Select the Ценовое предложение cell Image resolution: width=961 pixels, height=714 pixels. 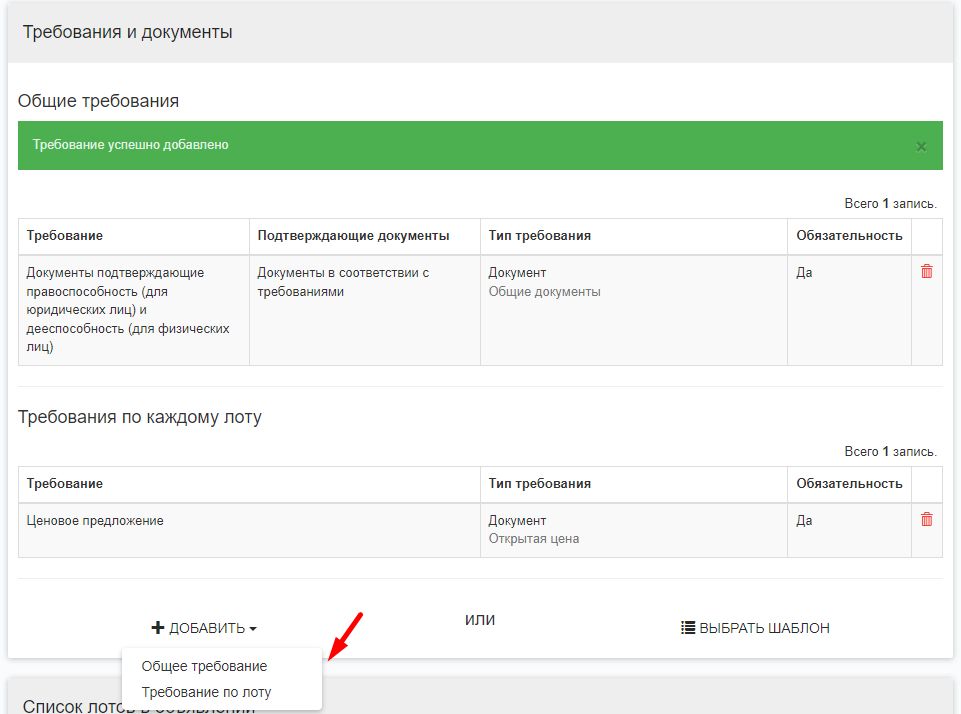[95, 521]
